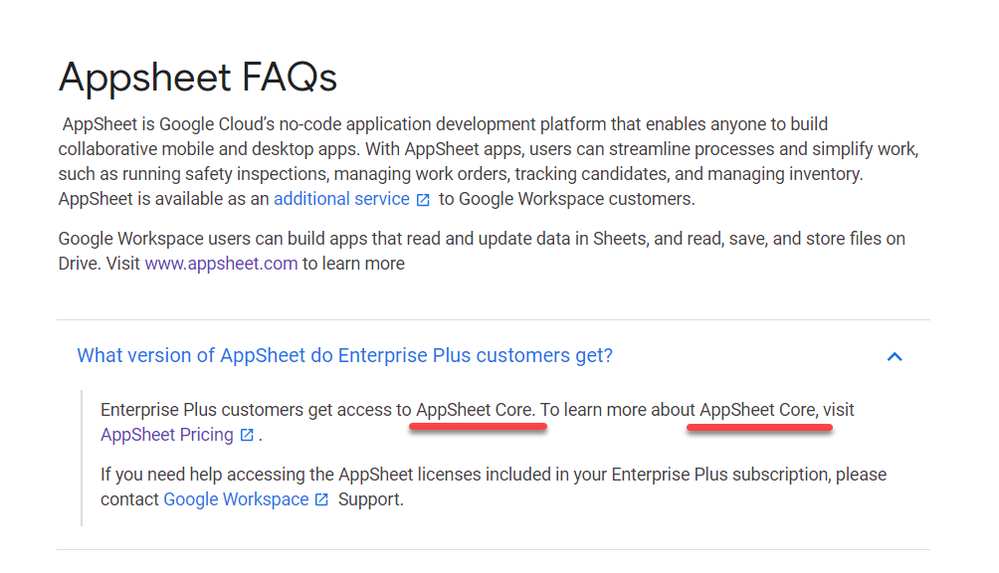The image size is (999, 573).
Task: Click the word "Support." after Google Workspace
Action: coord(371,499)
